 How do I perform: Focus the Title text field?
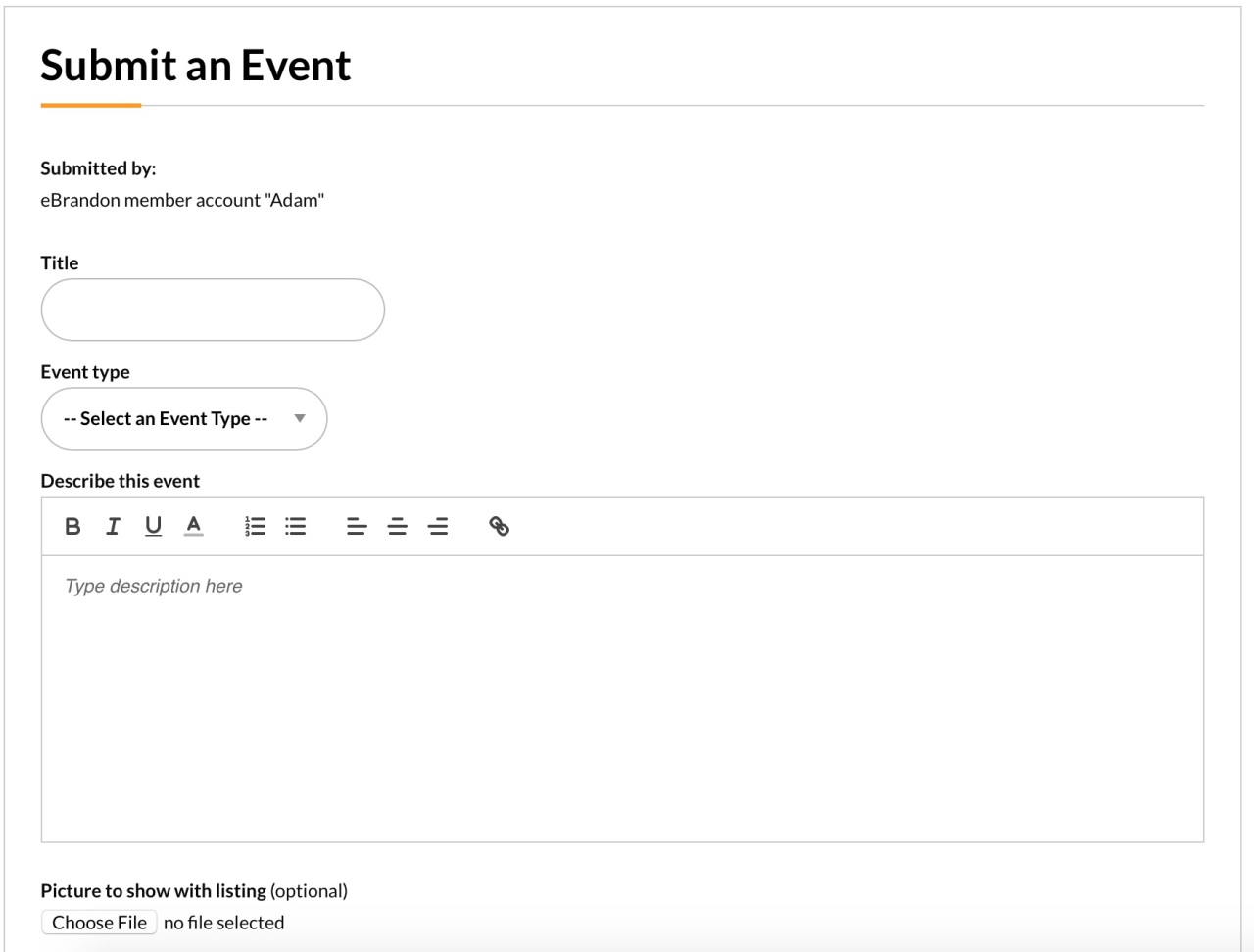coord(213,310)
